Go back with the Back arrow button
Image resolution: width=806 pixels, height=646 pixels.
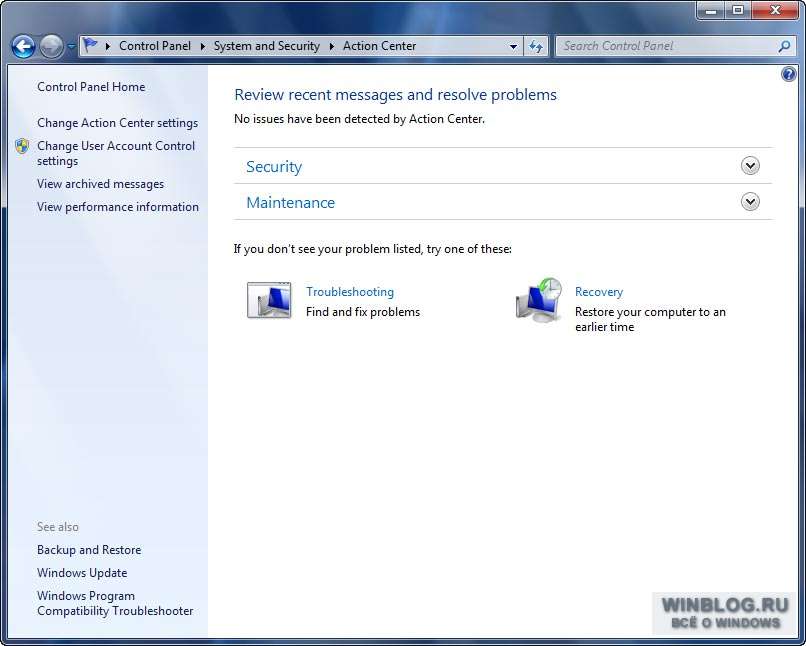point(23,47)
